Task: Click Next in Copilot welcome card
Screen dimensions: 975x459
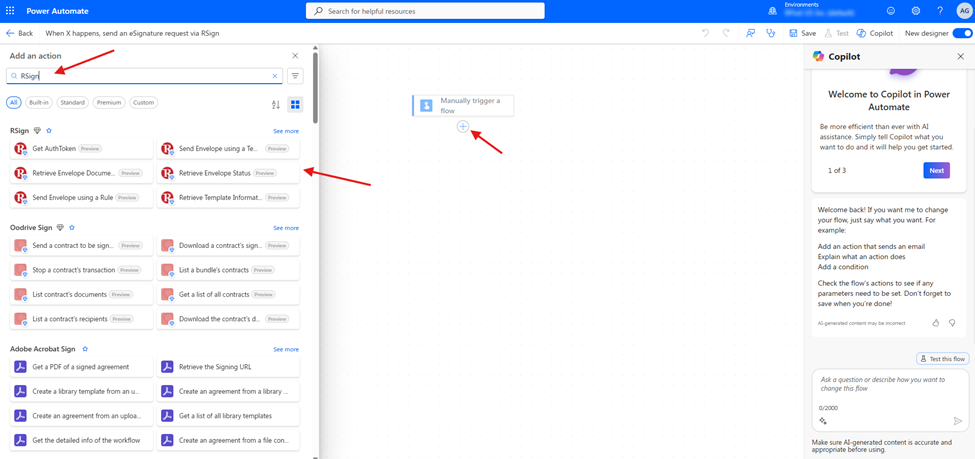Action: (936, 171)
